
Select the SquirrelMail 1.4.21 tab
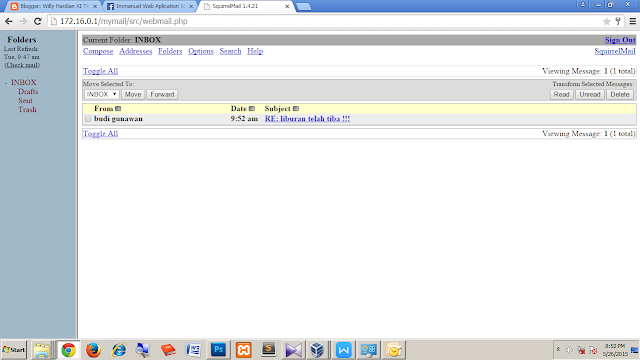click(x=247, y=6)
